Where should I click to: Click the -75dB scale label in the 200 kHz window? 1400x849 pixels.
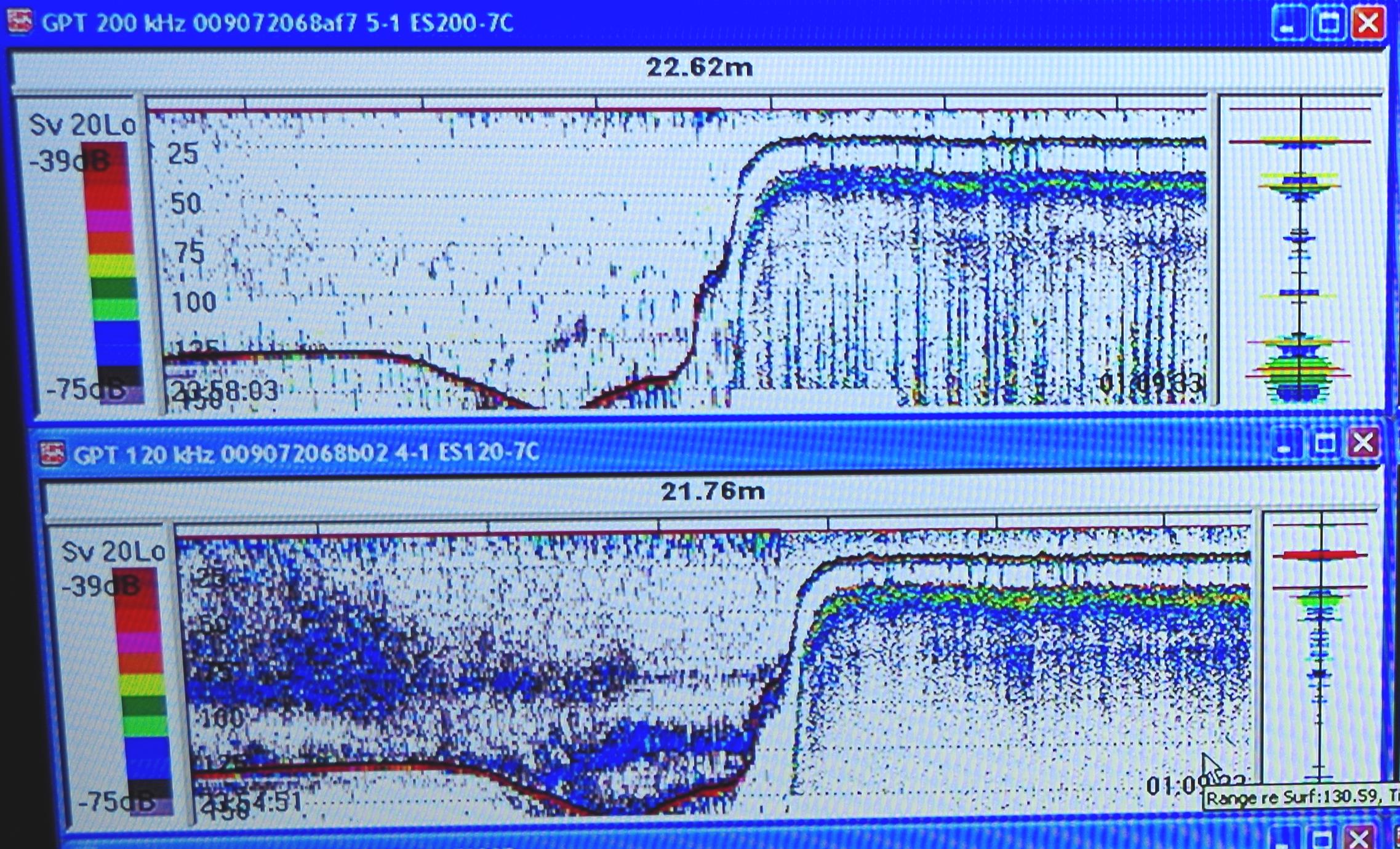[x=86, y=390]
